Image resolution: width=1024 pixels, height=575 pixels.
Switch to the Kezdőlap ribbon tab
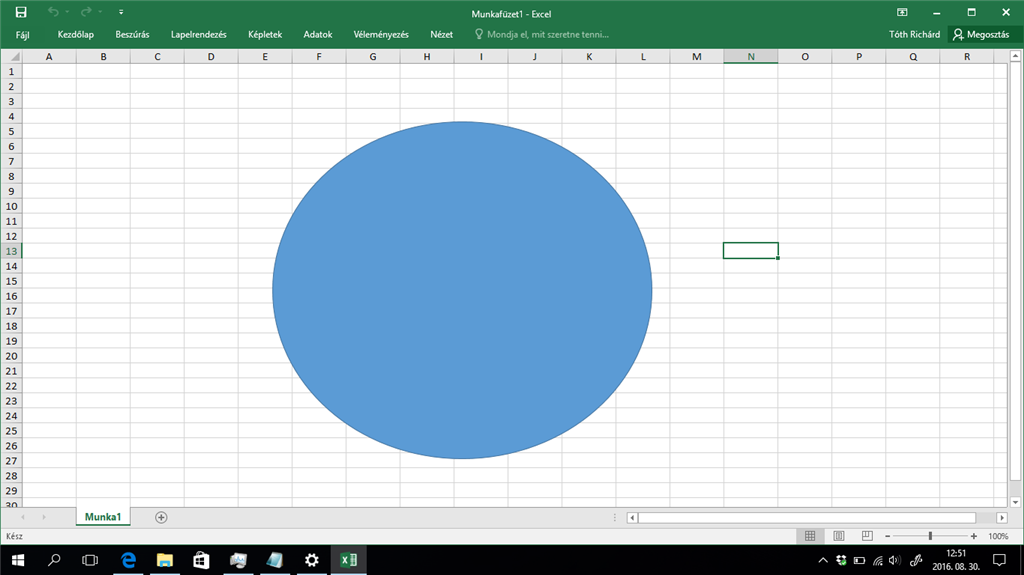pyautogui.click(x=76, y=35)
